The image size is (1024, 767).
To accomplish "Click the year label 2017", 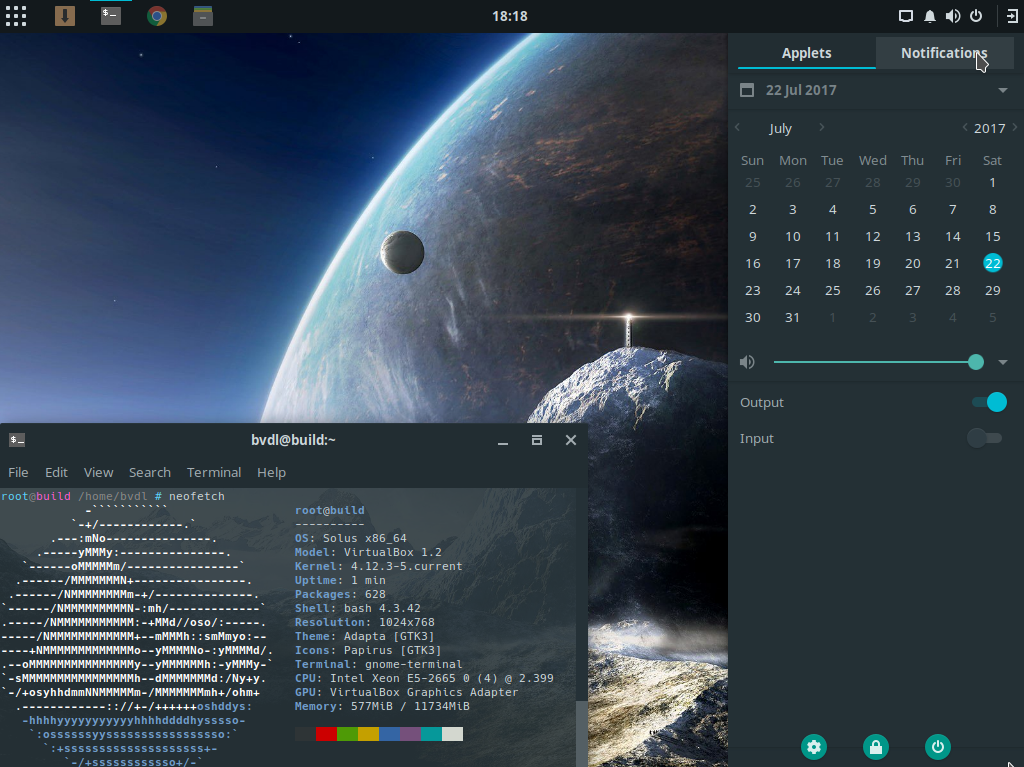I will click(989, 128).
